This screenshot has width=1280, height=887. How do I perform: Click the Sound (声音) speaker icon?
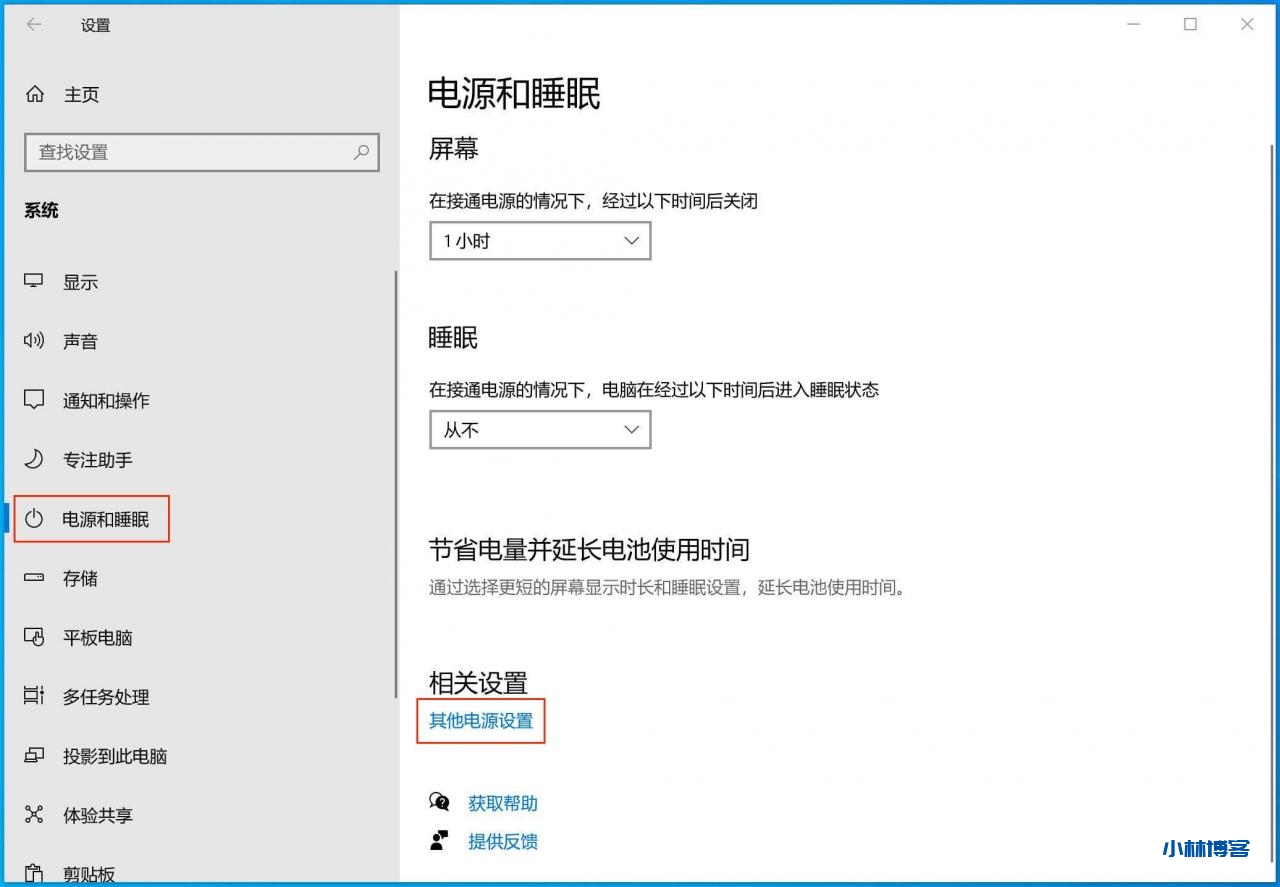tap(34, 341)
